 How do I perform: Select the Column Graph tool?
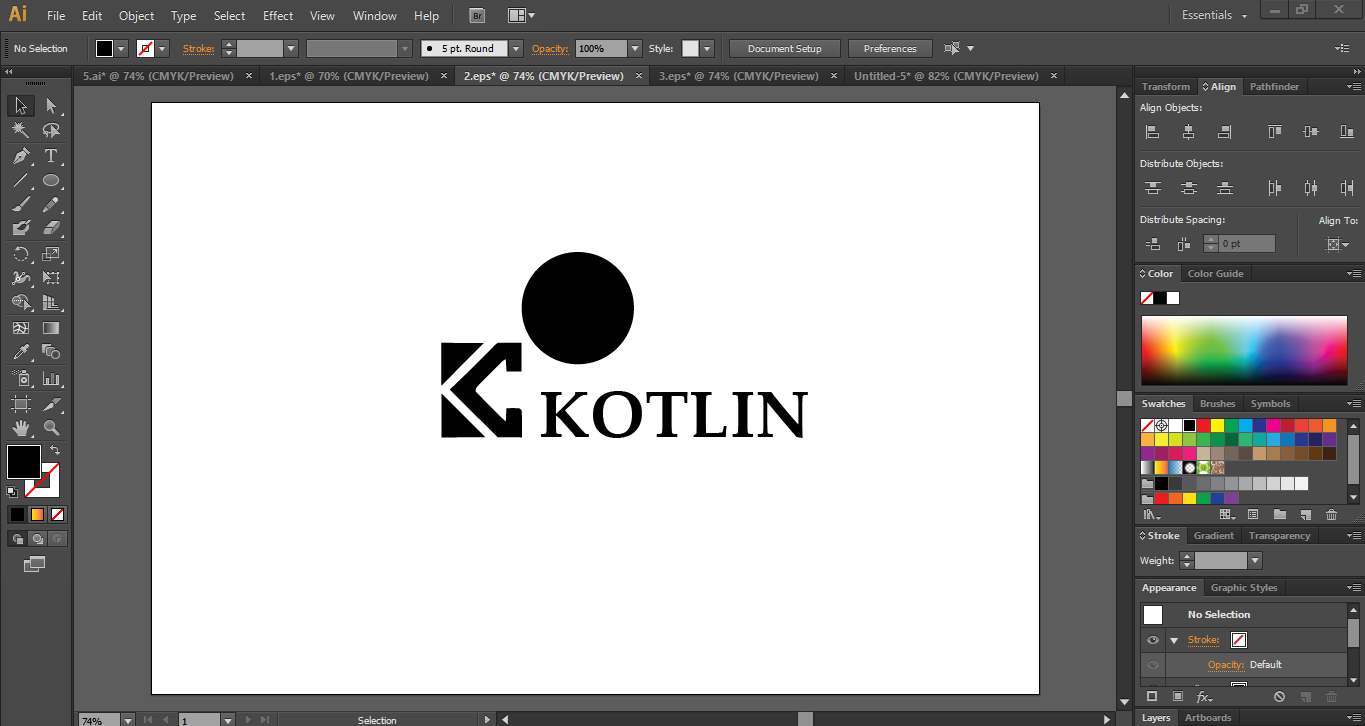[51, 378]
